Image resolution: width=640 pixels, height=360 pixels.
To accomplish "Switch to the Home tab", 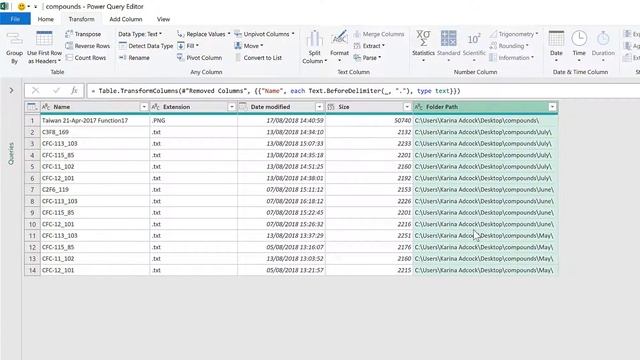I will click(x=46, y=19).
